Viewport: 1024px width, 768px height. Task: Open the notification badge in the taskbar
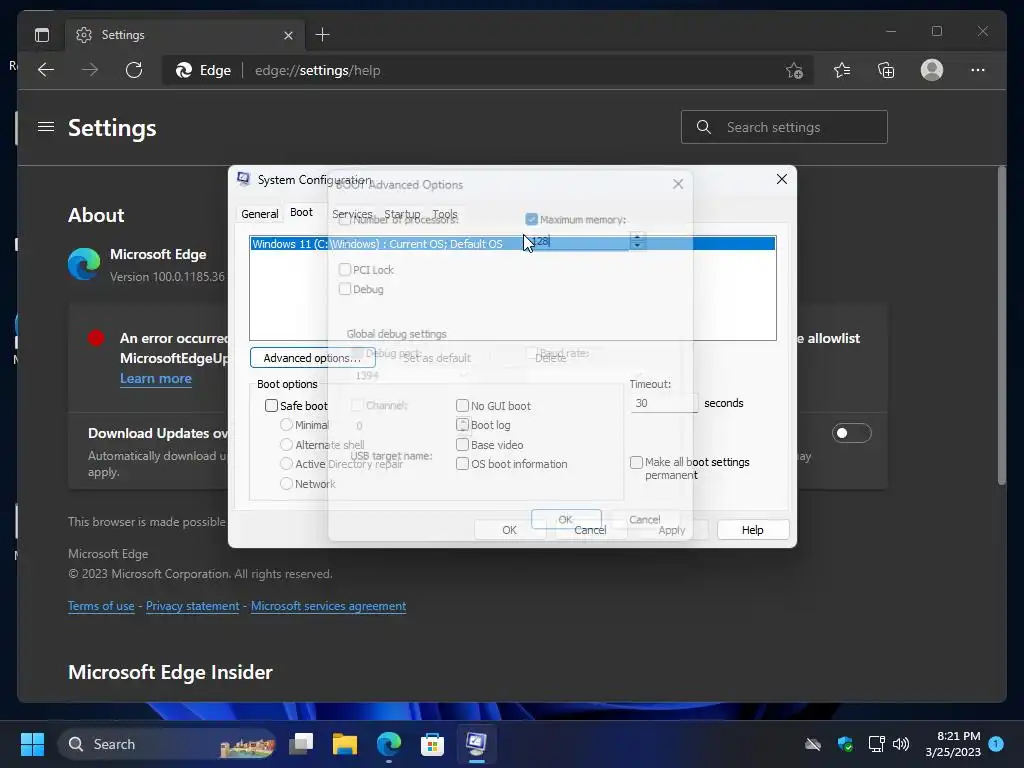coord(996,743)
